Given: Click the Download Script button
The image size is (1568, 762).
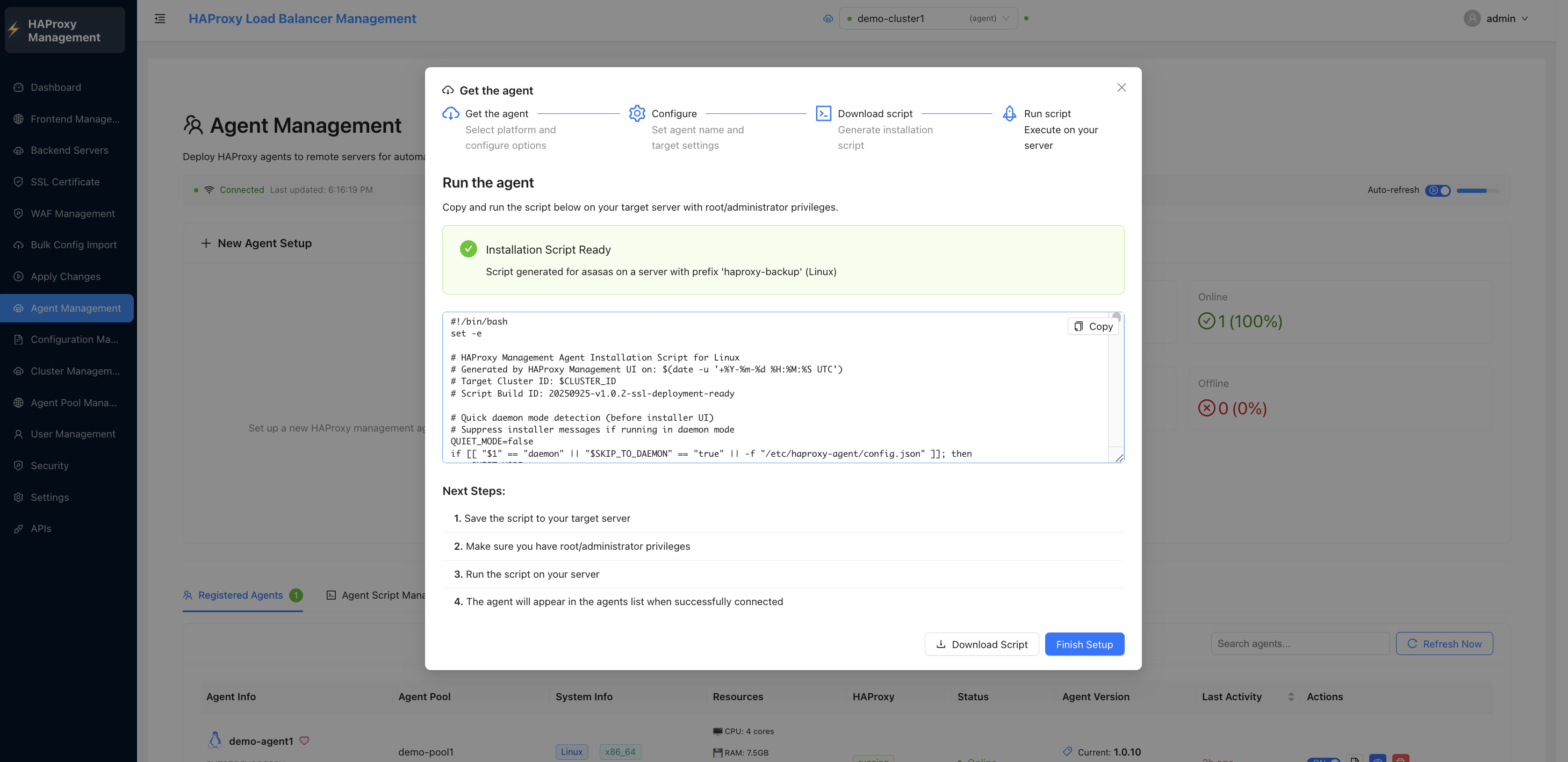Looking at the screenshot, I should tap(981, 644).
